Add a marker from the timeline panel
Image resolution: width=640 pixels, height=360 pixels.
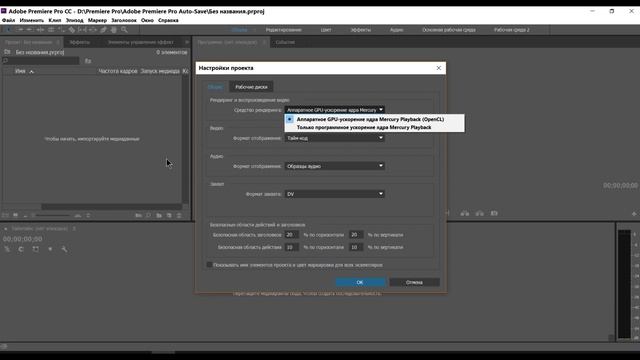tap(50, 249)
